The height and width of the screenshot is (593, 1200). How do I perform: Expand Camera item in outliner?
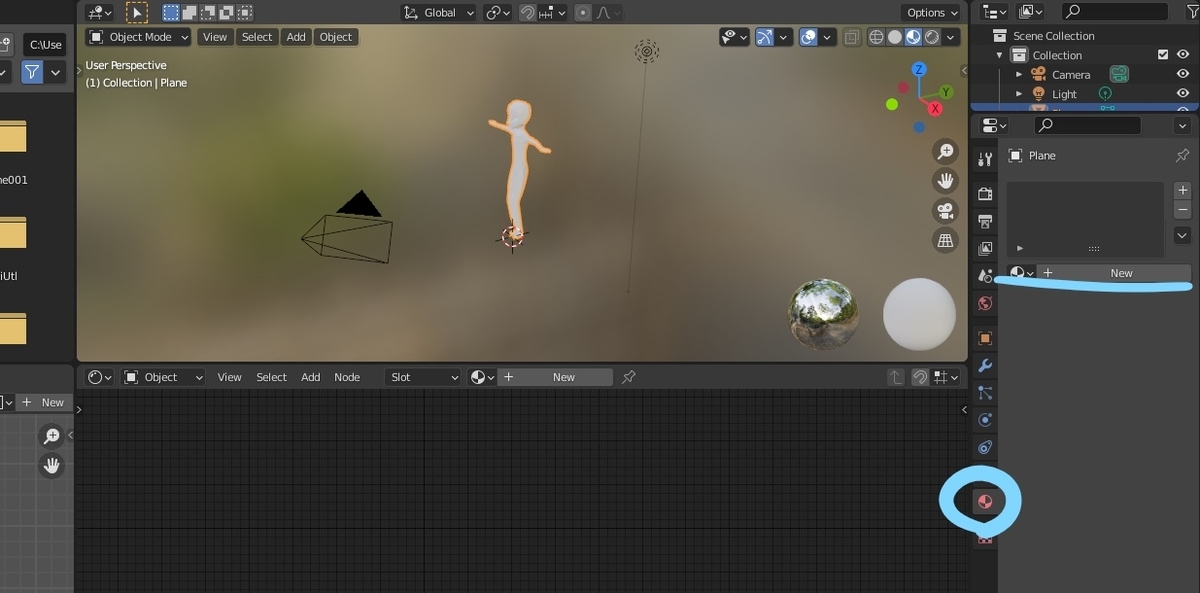click(x=1019, y=75)
